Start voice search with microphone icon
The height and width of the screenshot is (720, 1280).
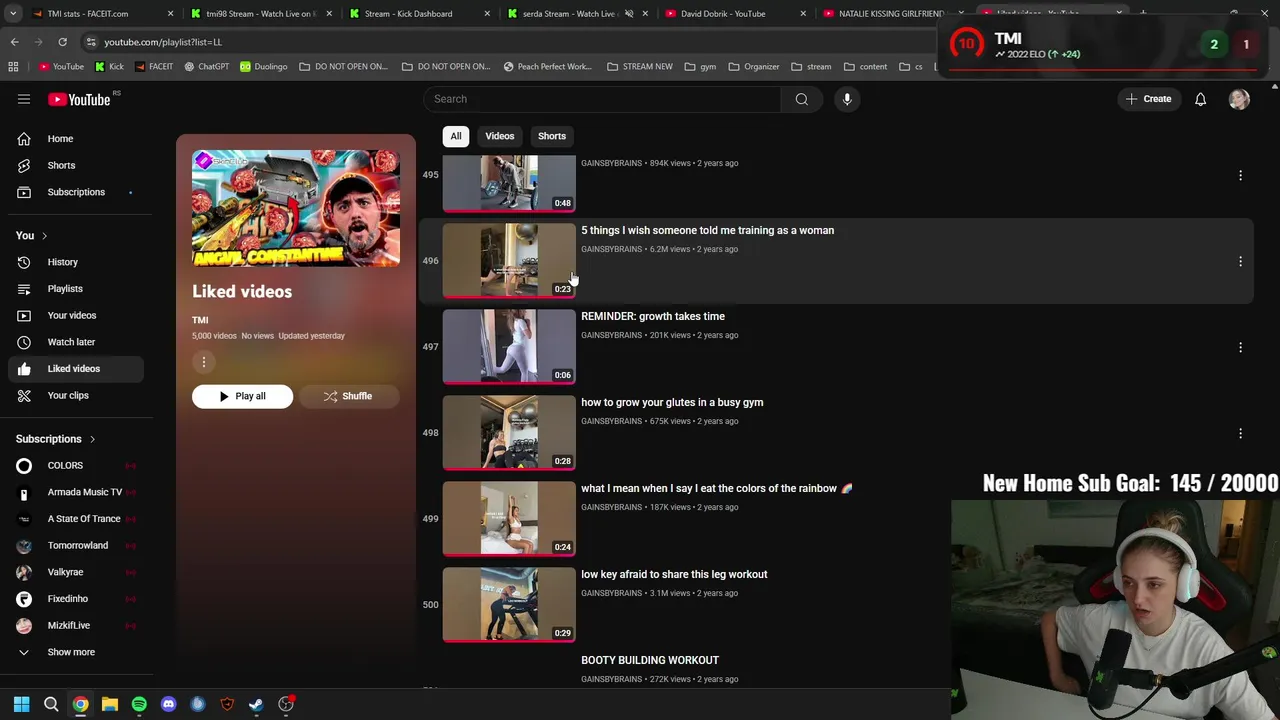point(847,99)
